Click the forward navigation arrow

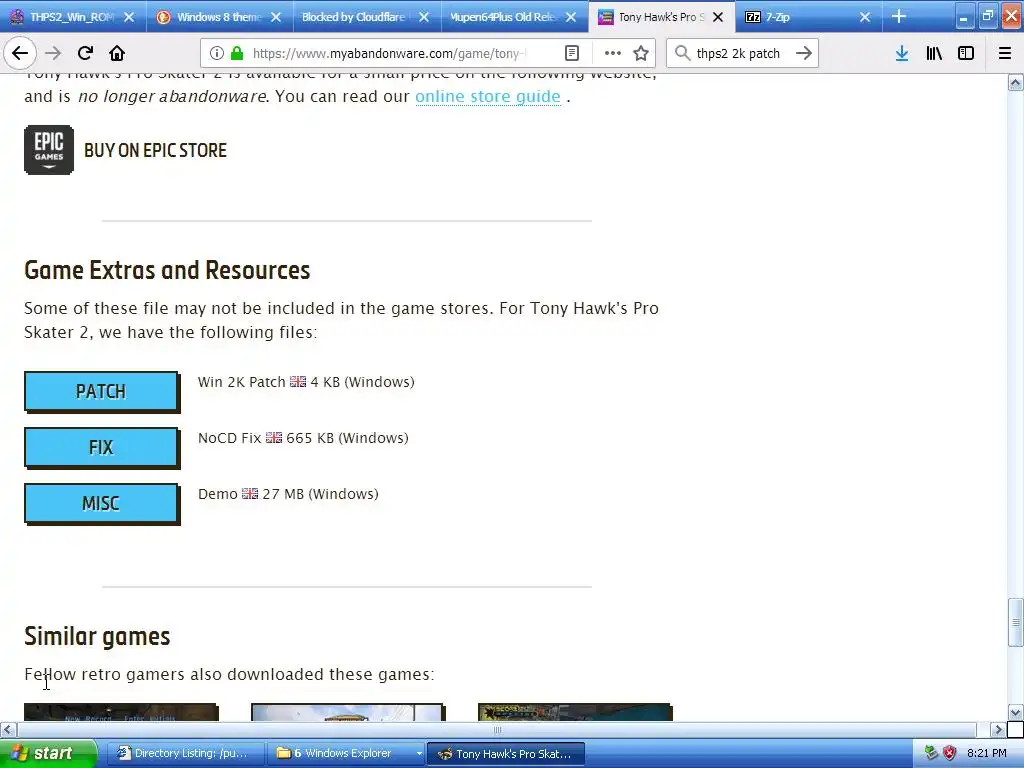point(53,53)
